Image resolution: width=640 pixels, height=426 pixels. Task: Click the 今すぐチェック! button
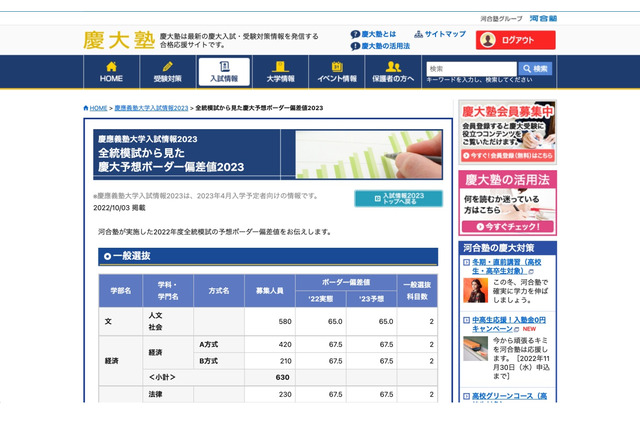coord(507,227)
